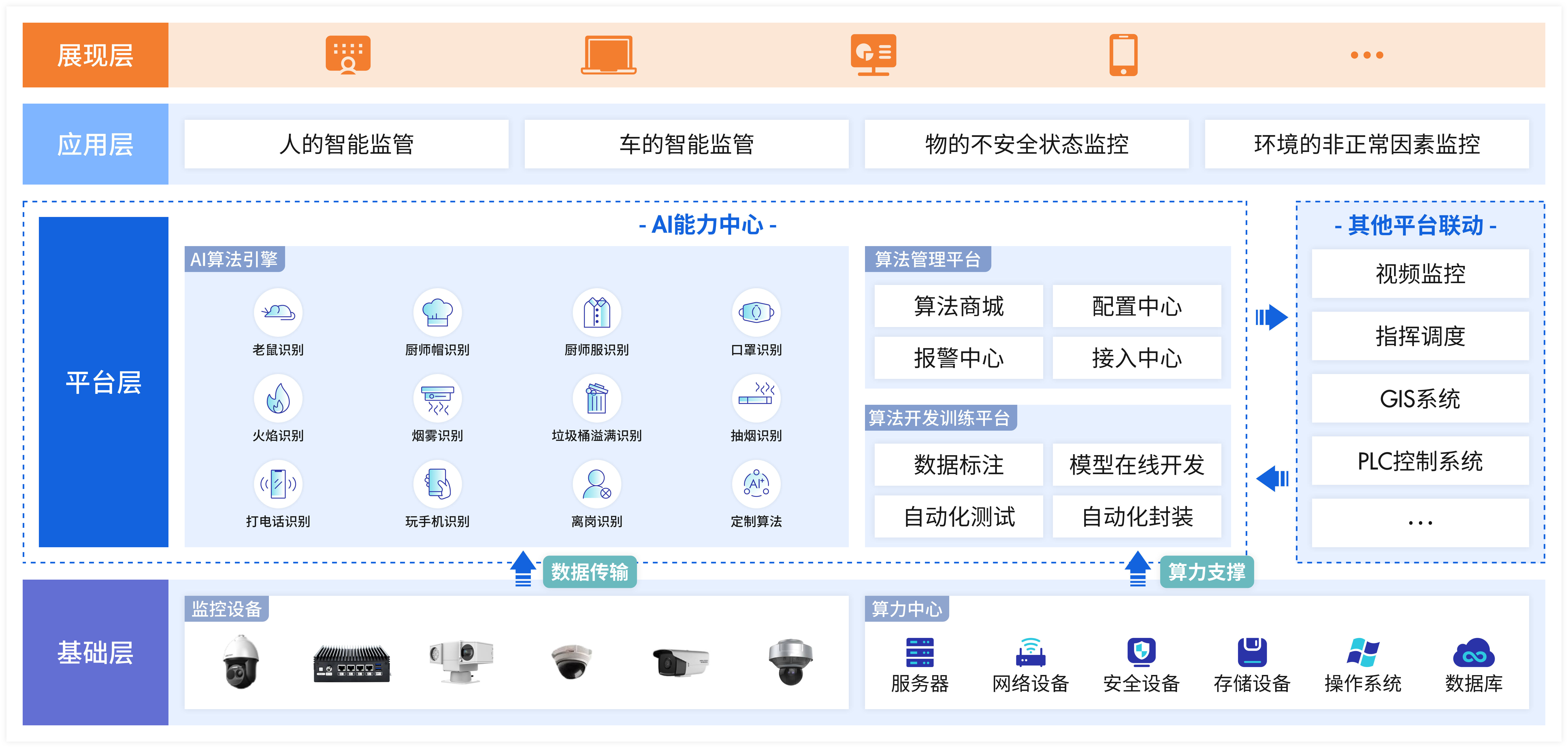Viewport: 1568px width, 748px height.
Task: Click the 平台层 label block
Action: pyautogui.click(x=103, y=382)
